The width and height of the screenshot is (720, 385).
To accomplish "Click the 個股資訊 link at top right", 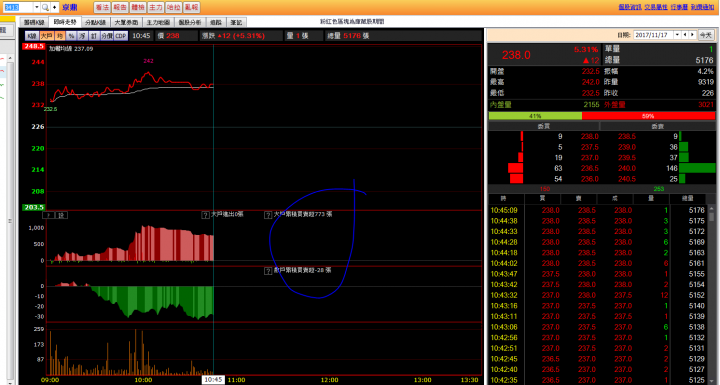I will click(x=630, y=7).
